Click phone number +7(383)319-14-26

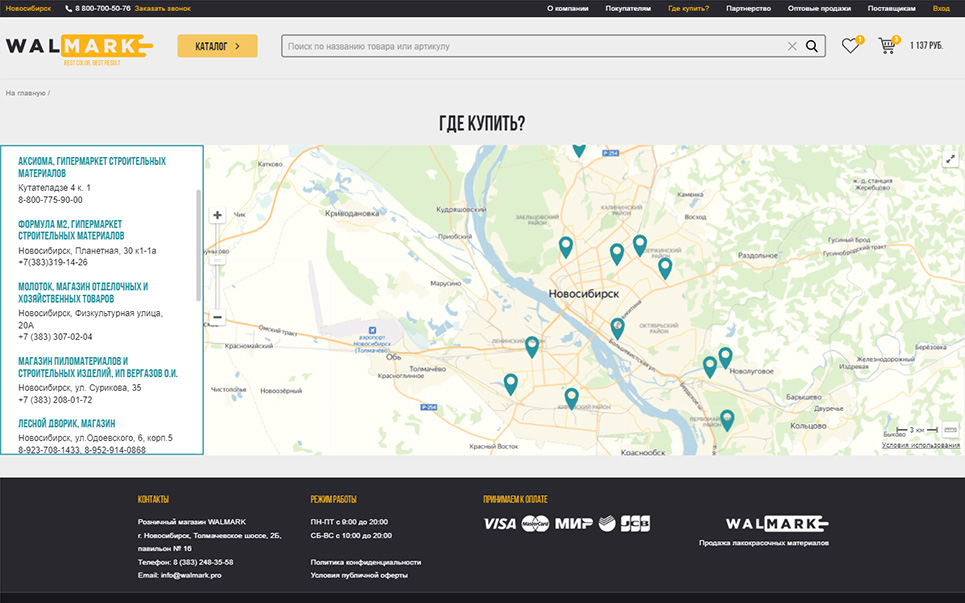pos(53,262)
